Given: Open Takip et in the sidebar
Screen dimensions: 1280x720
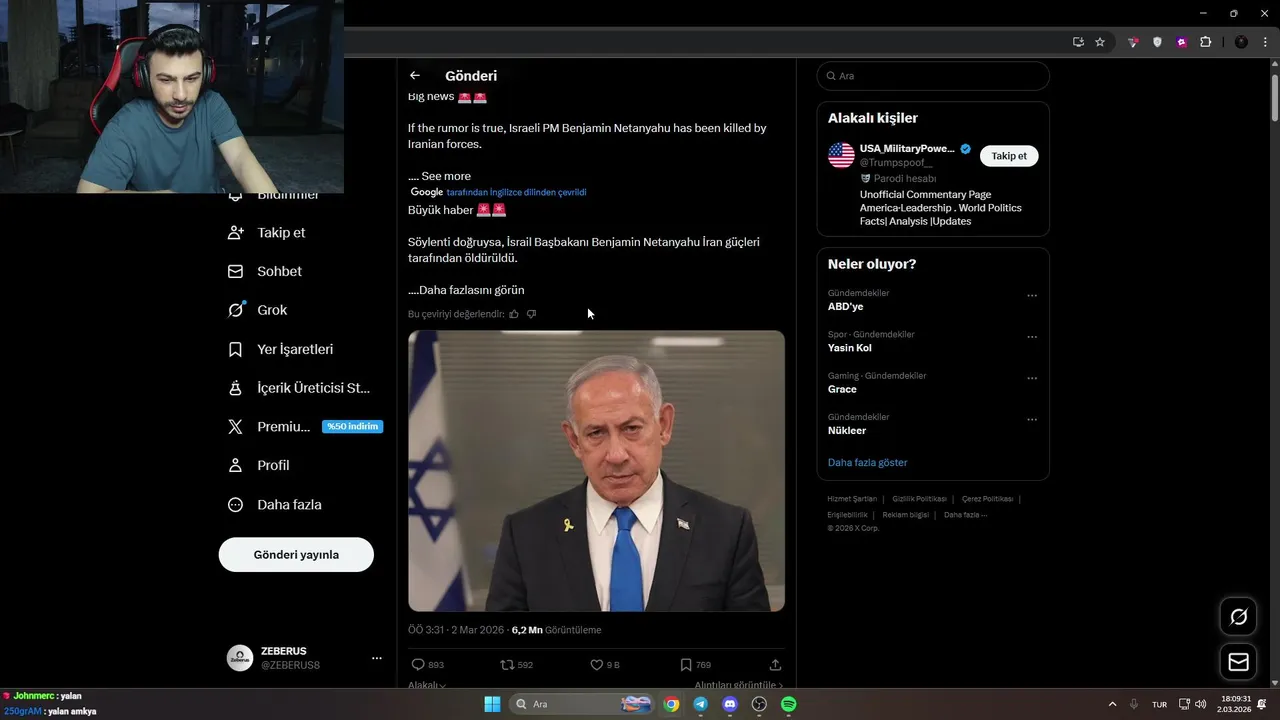Looking at the screenshot, I should pyautogui.click(x=267, y=232).
